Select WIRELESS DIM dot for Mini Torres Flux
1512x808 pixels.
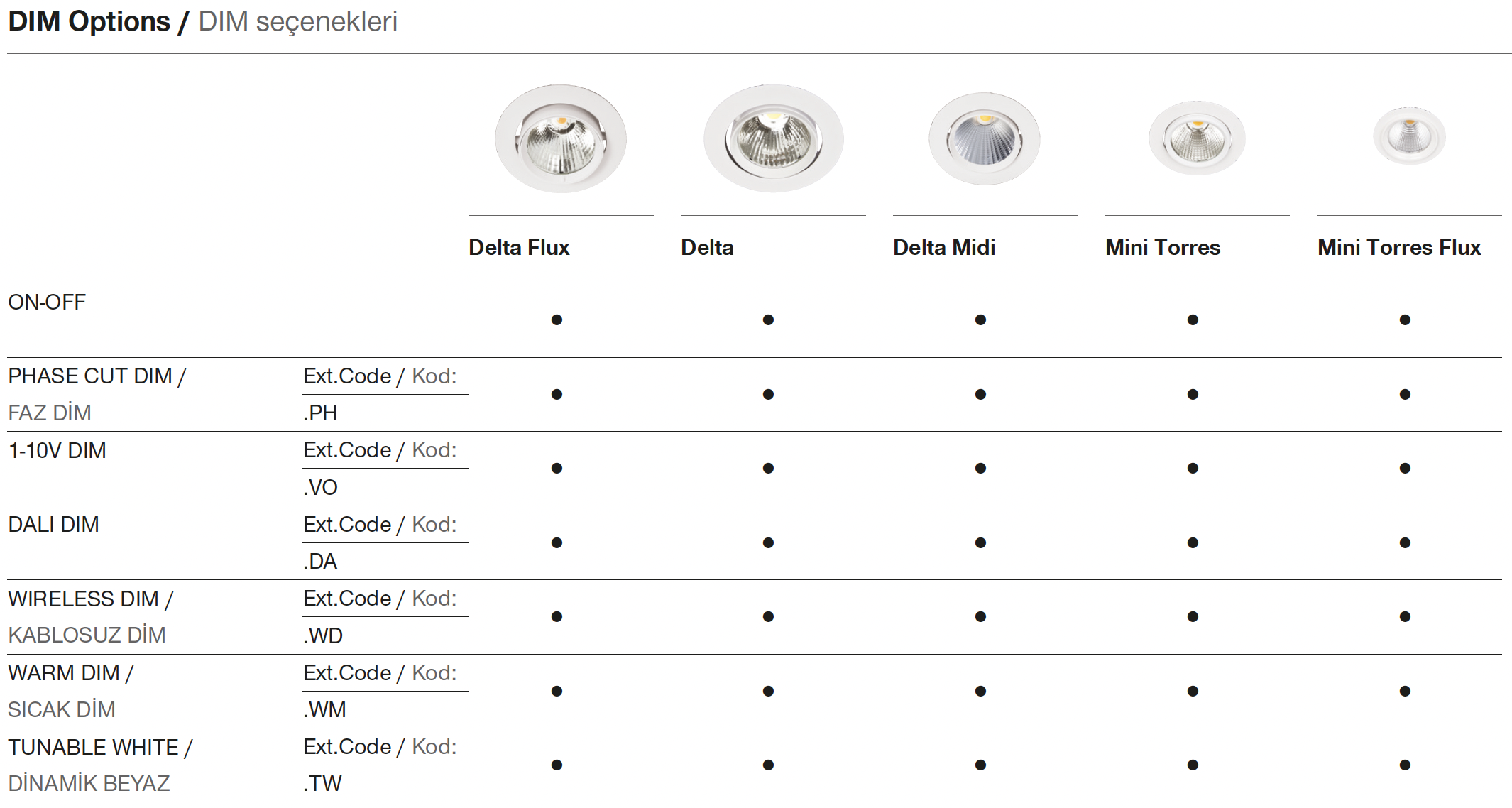click(x=1405, y=616)
